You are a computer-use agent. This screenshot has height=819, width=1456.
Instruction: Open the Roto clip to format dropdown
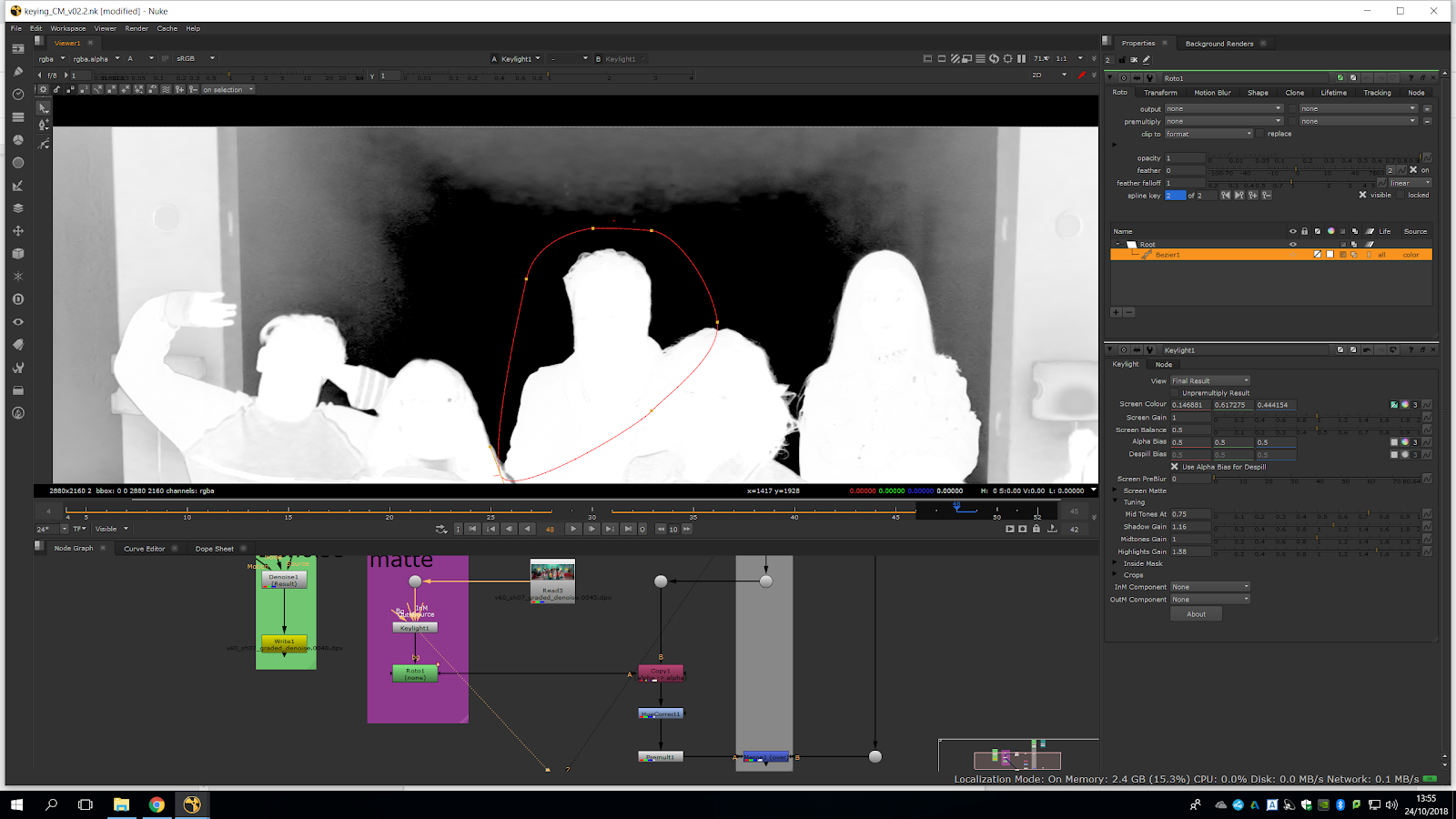[x=1208, y=134]
